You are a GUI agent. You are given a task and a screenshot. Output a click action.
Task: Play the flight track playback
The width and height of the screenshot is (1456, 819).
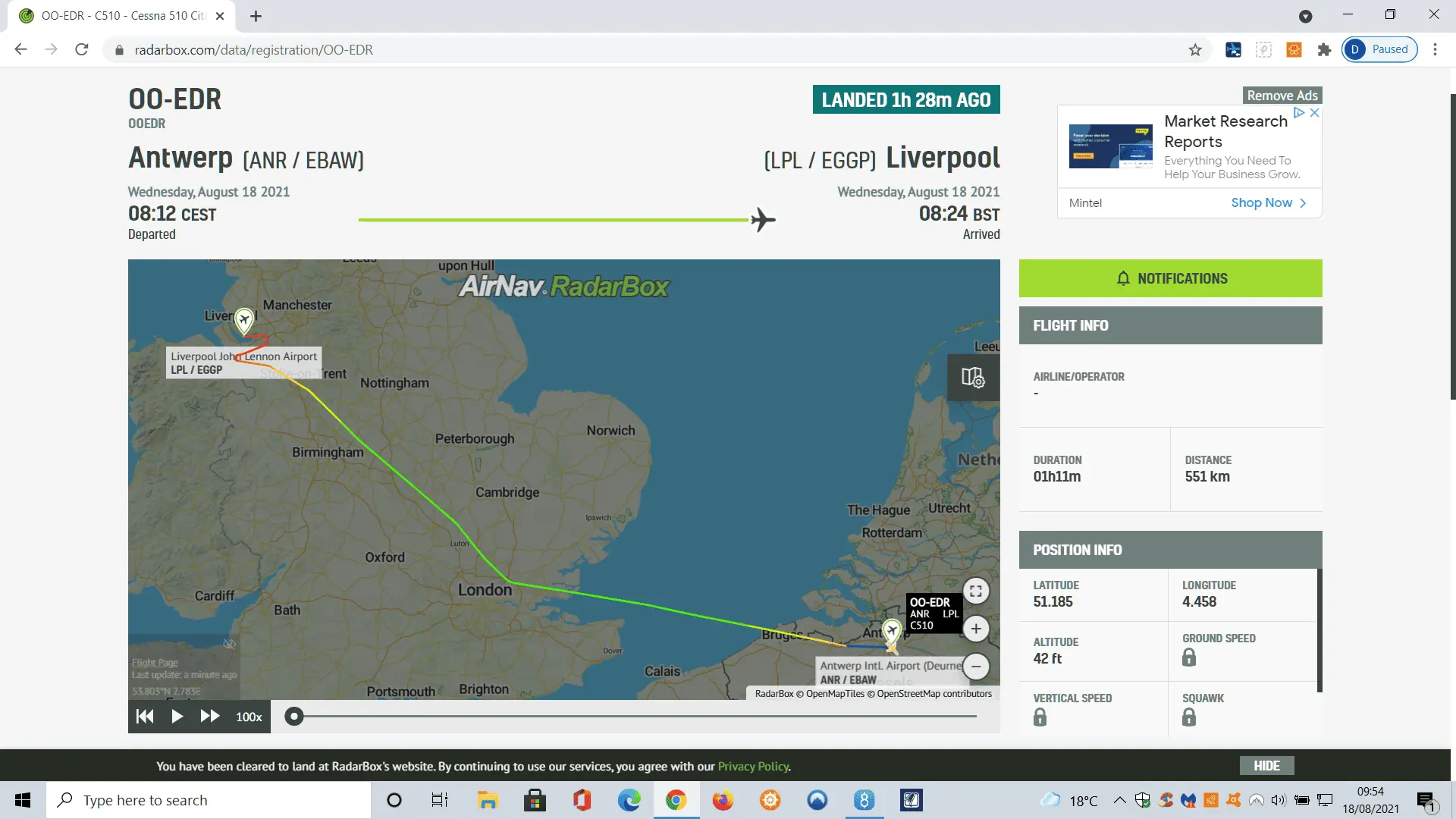point(177,717)
